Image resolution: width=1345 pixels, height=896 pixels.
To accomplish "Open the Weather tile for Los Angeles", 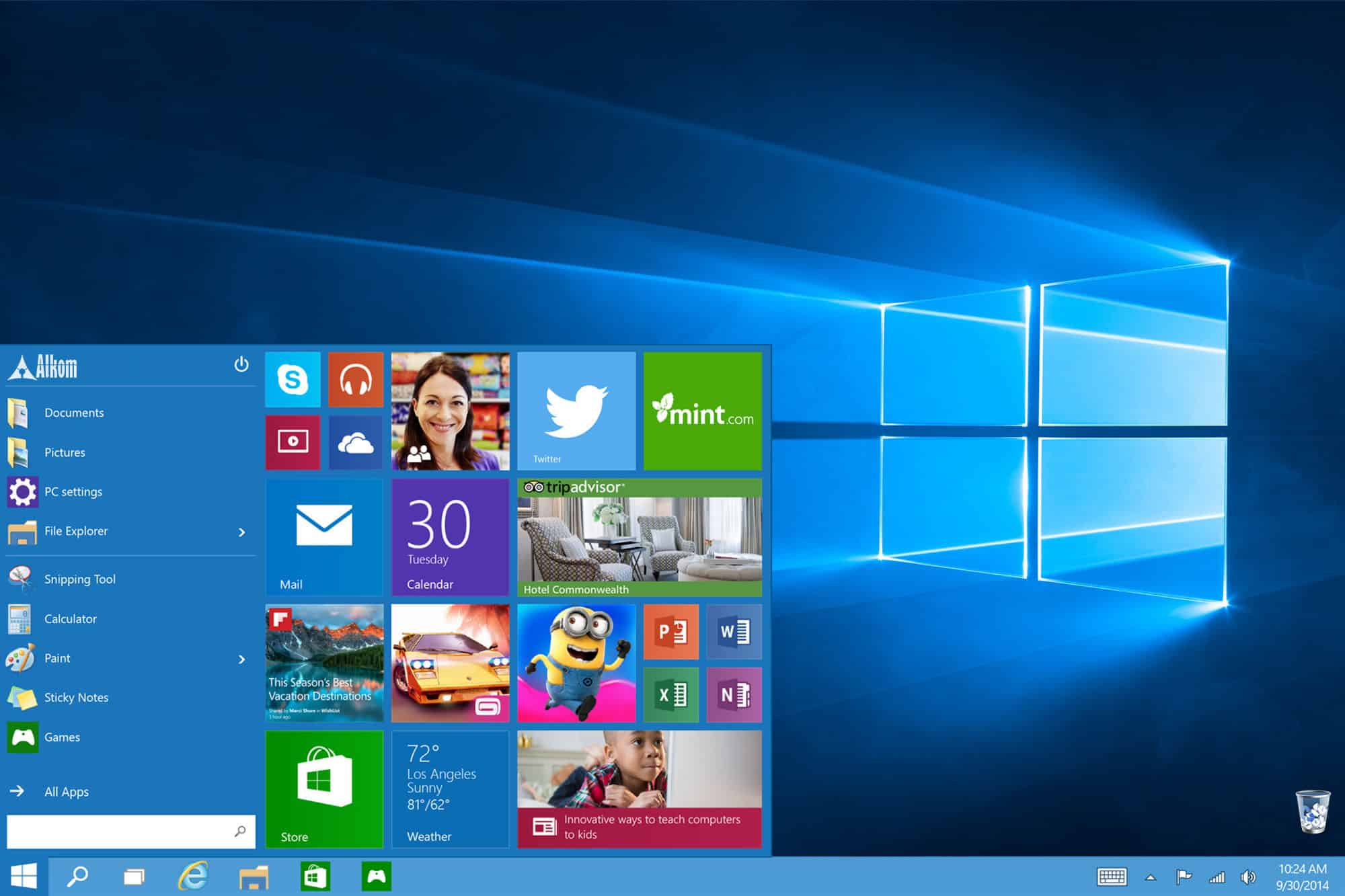I will [450, 789].
